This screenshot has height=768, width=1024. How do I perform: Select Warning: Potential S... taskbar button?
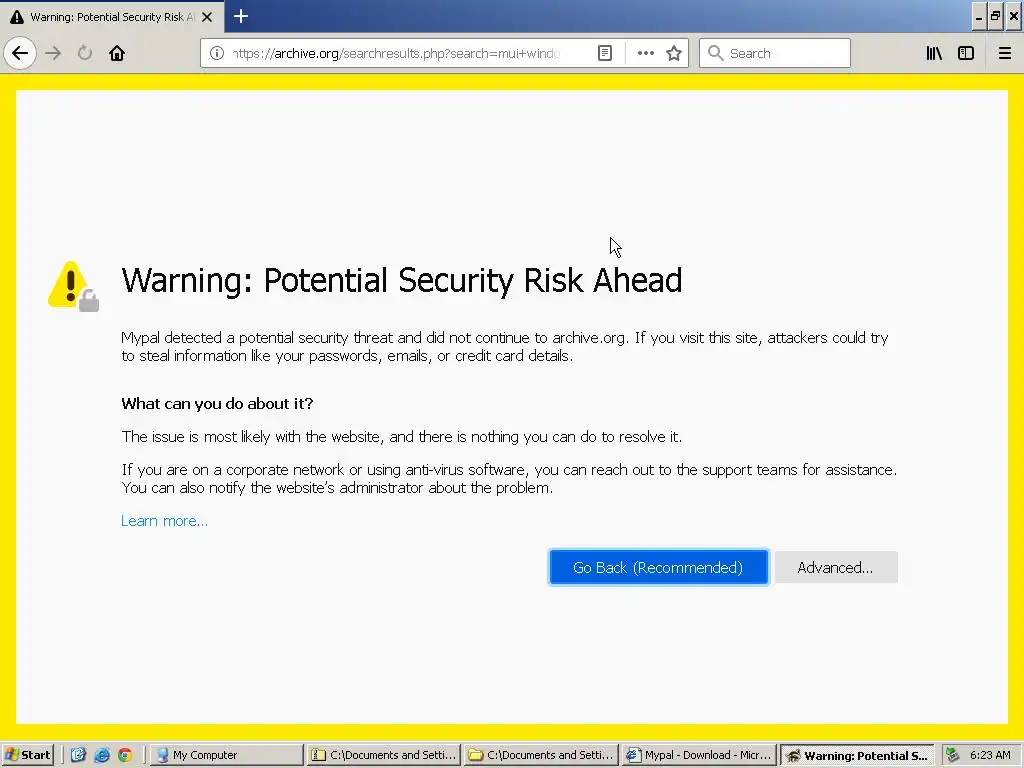click(x=857, y=756)
